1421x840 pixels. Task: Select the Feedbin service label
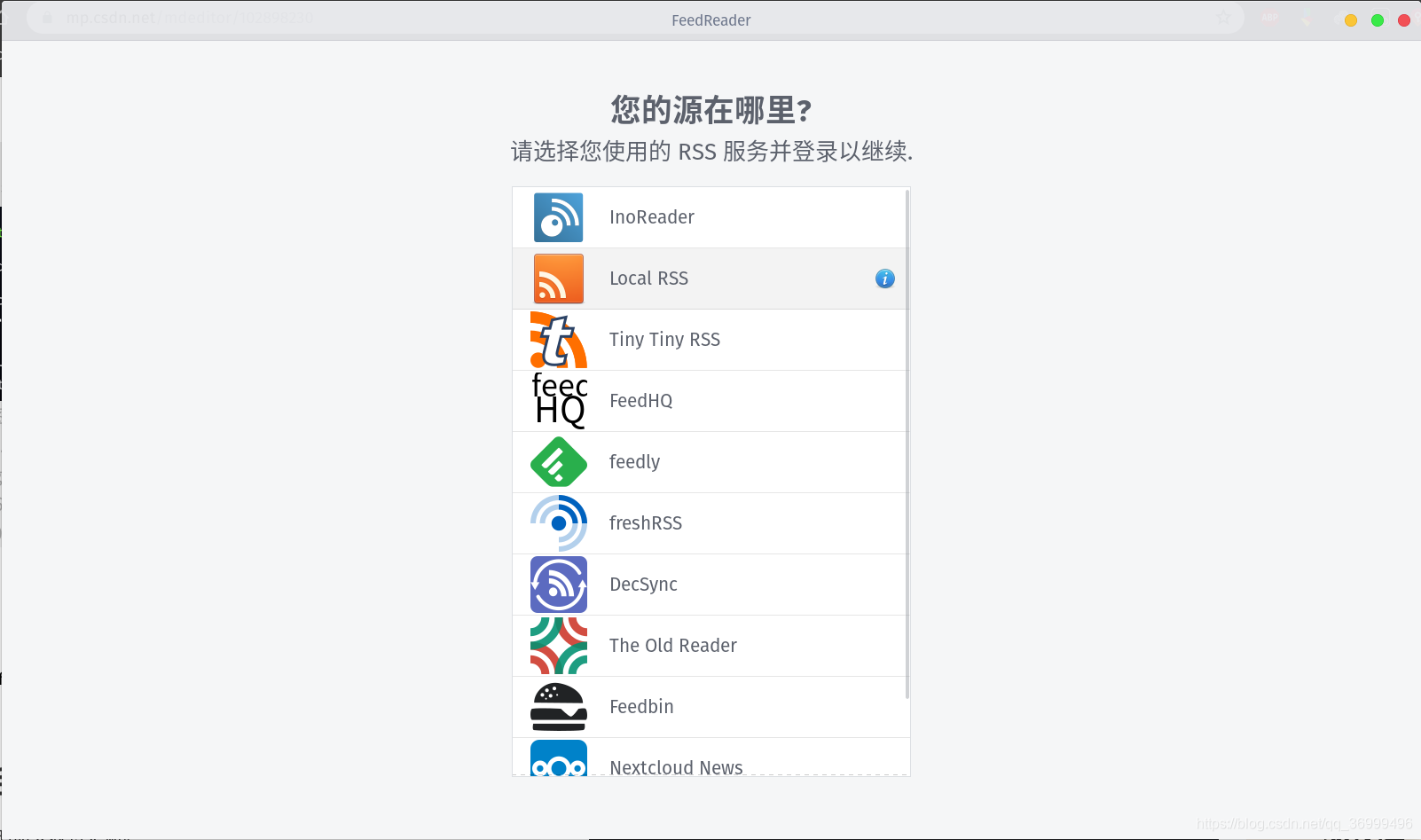click(x=641, y=707)
